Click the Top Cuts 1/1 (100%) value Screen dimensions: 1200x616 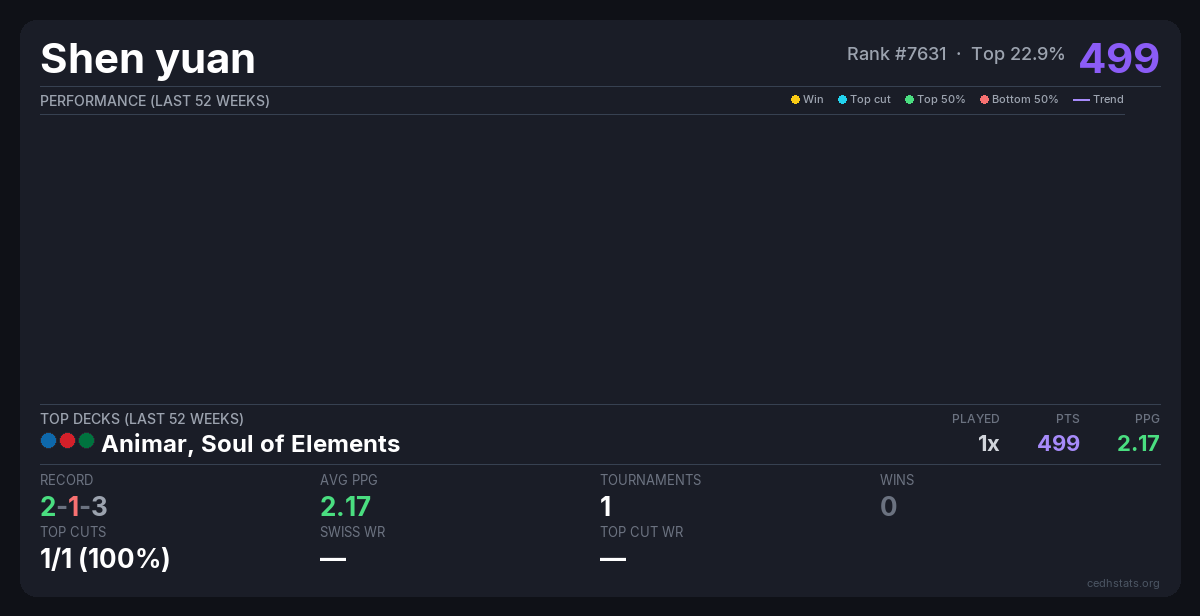tap(105, 559)
